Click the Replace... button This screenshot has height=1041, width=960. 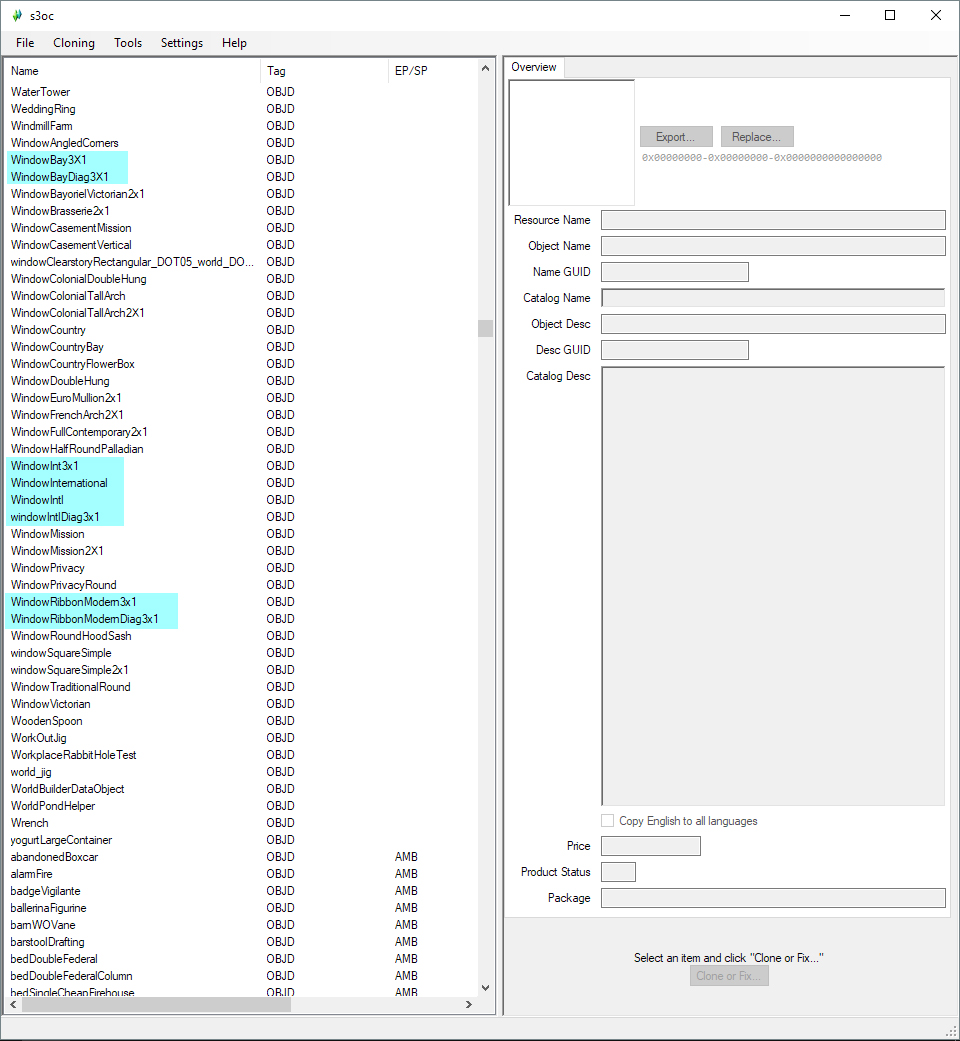click(x=757, y=137)
